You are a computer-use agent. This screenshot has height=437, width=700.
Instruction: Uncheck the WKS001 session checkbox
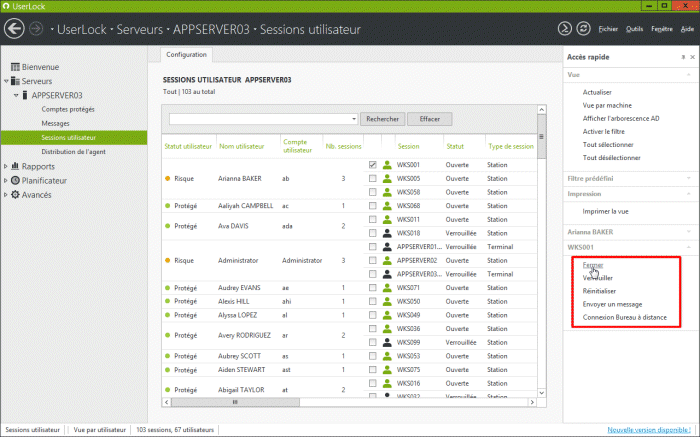coord(373,165)
